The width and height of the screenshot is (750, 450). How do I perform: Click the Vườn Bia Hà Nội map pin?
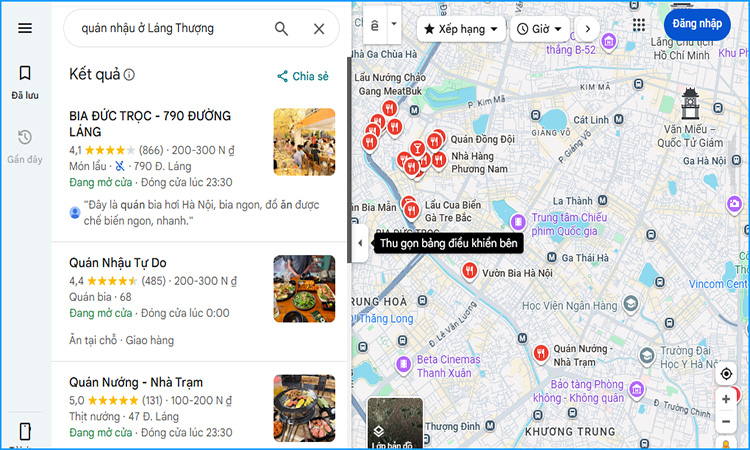(x=469, y=271)
